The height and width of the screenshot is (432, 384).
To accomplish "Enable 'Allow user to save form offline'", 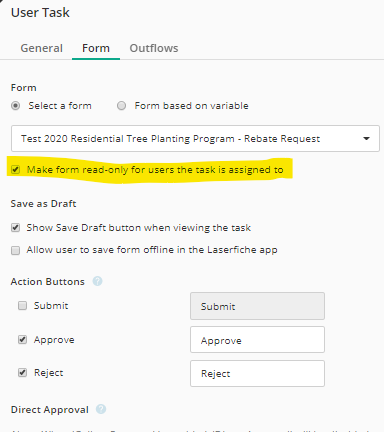I will click(15, 250).
